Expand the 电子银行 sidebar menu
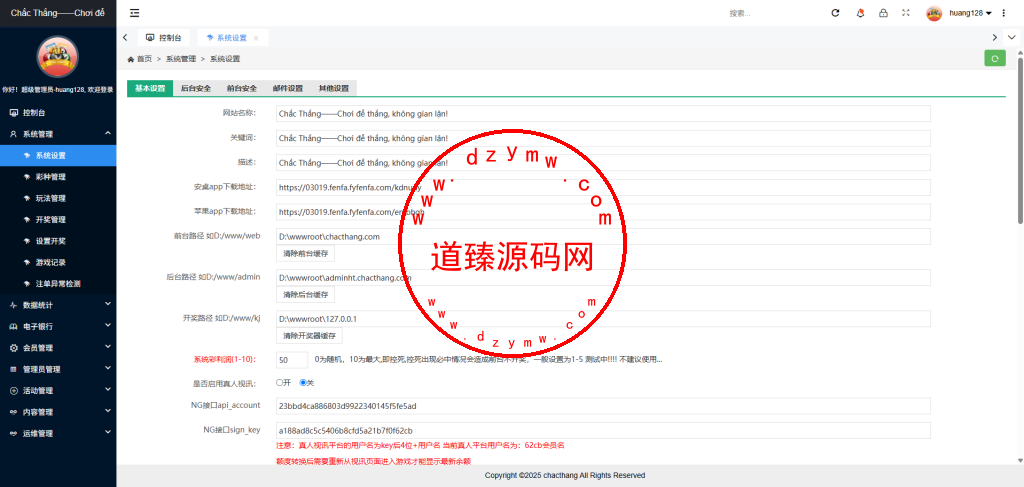The height and width of the screenshot is (487, 1024). click(x=108, y=326)
